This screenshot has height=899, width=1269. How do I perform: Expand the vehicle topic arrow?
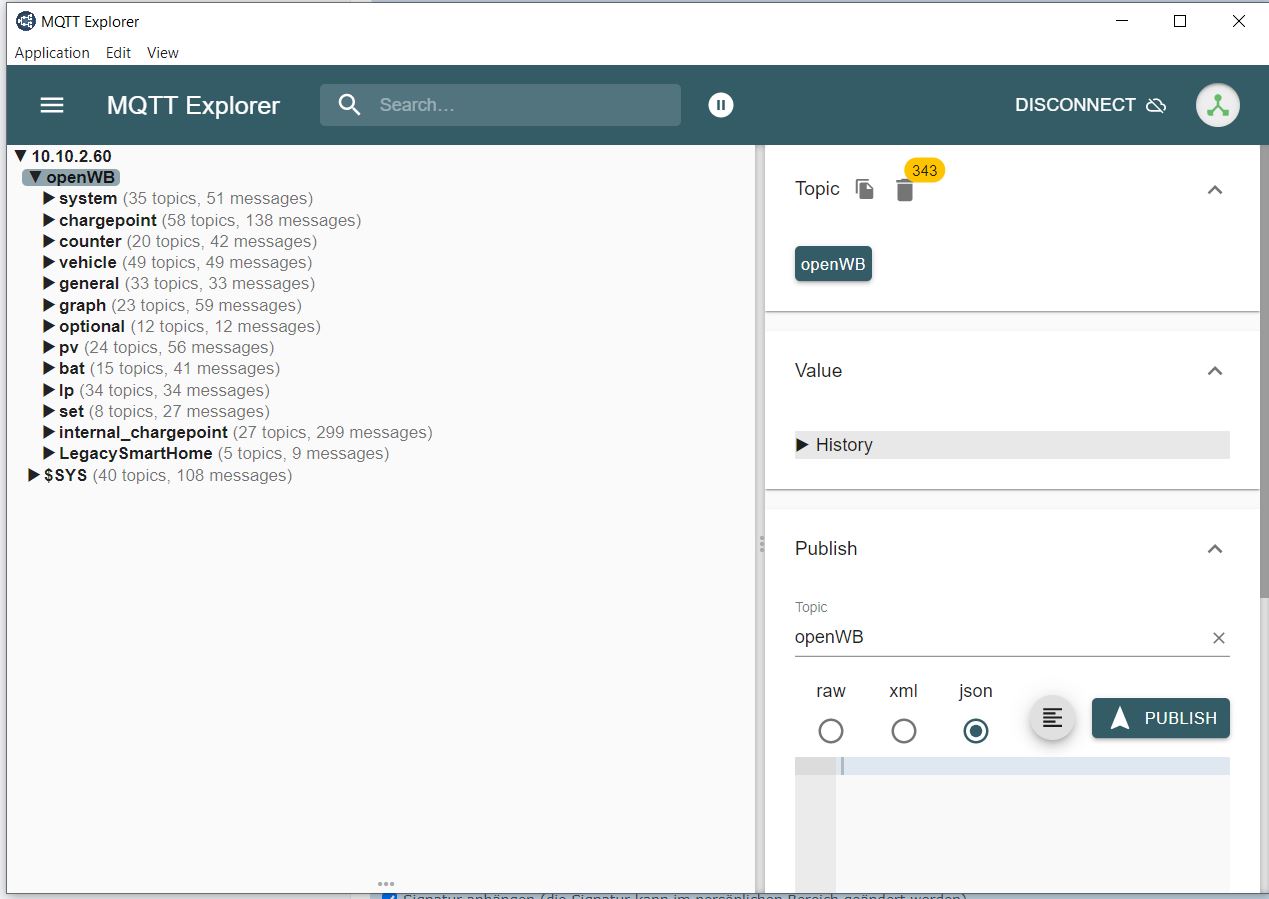49,262
